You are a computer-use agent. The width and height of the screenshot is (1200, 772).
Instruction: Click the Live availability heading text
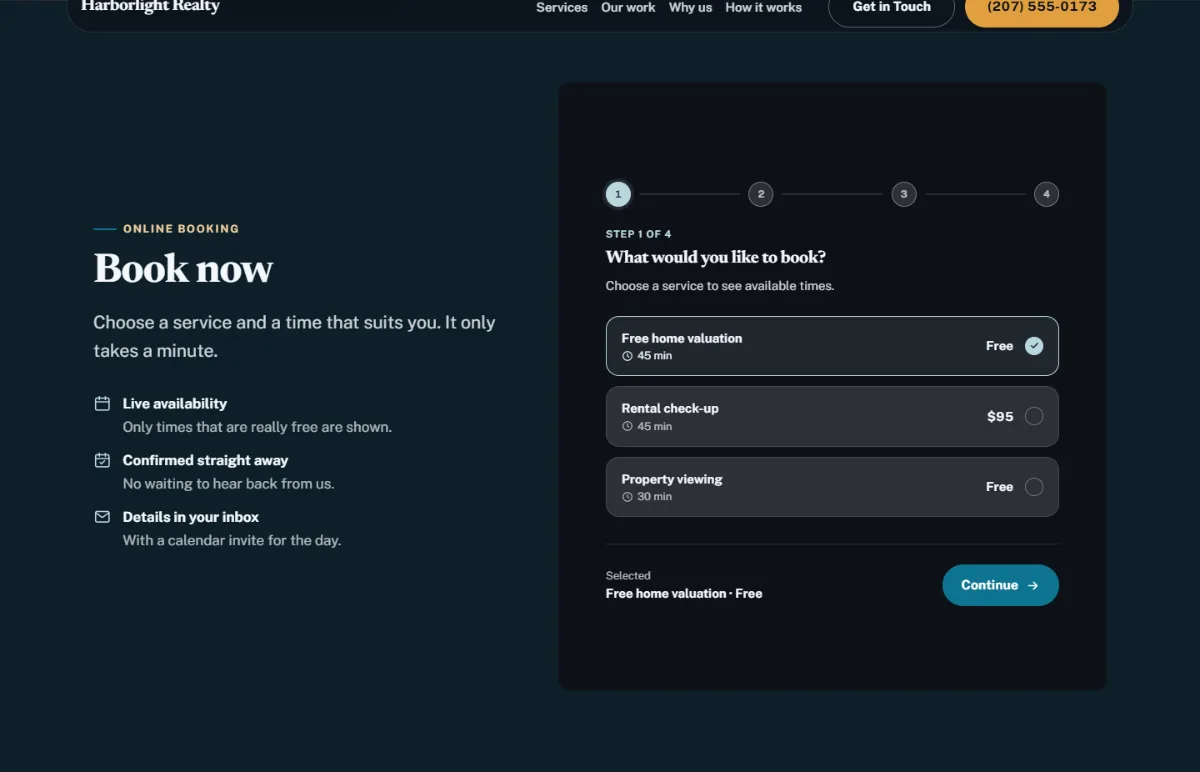tap(175, 404)
